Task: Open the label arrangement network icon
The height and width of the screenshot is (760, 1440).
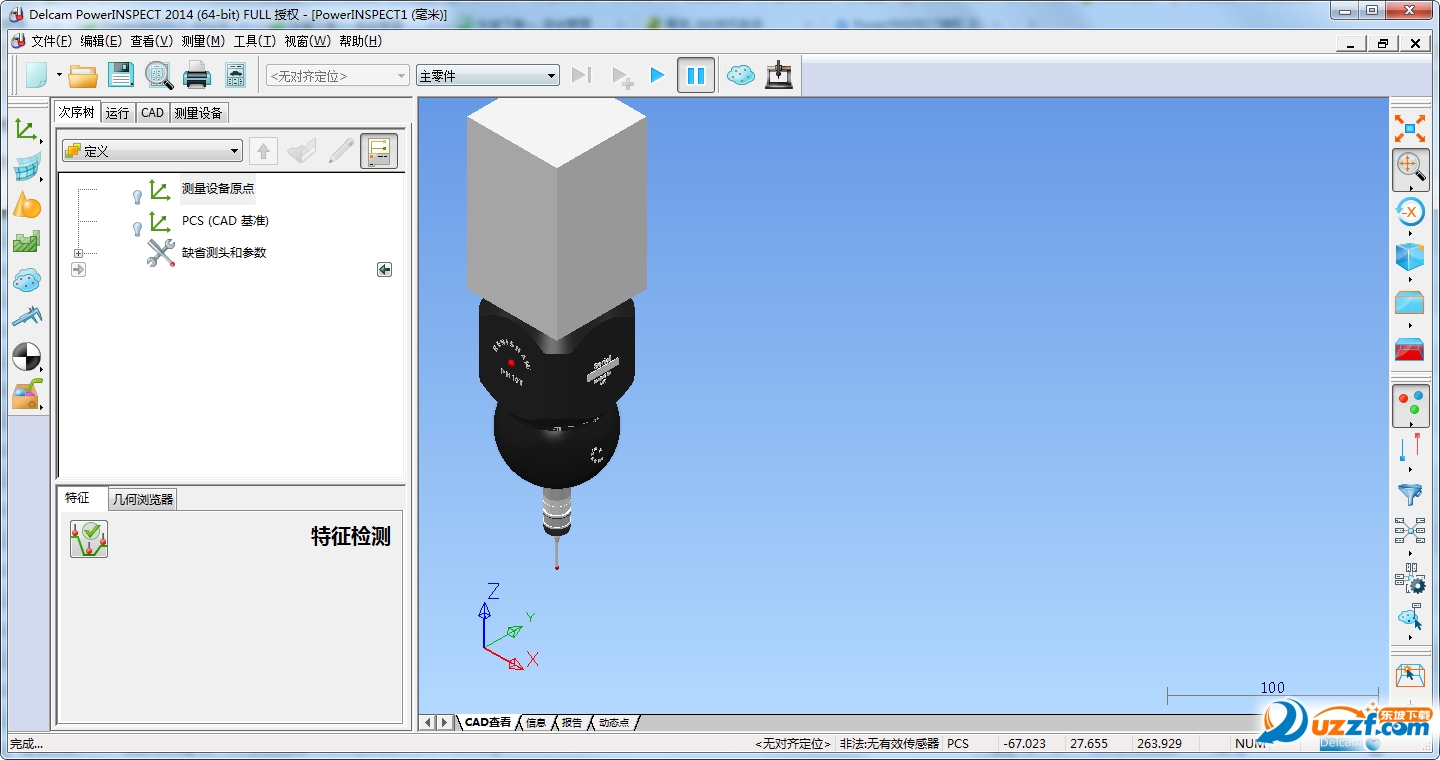Action: tap(1410, 531)
